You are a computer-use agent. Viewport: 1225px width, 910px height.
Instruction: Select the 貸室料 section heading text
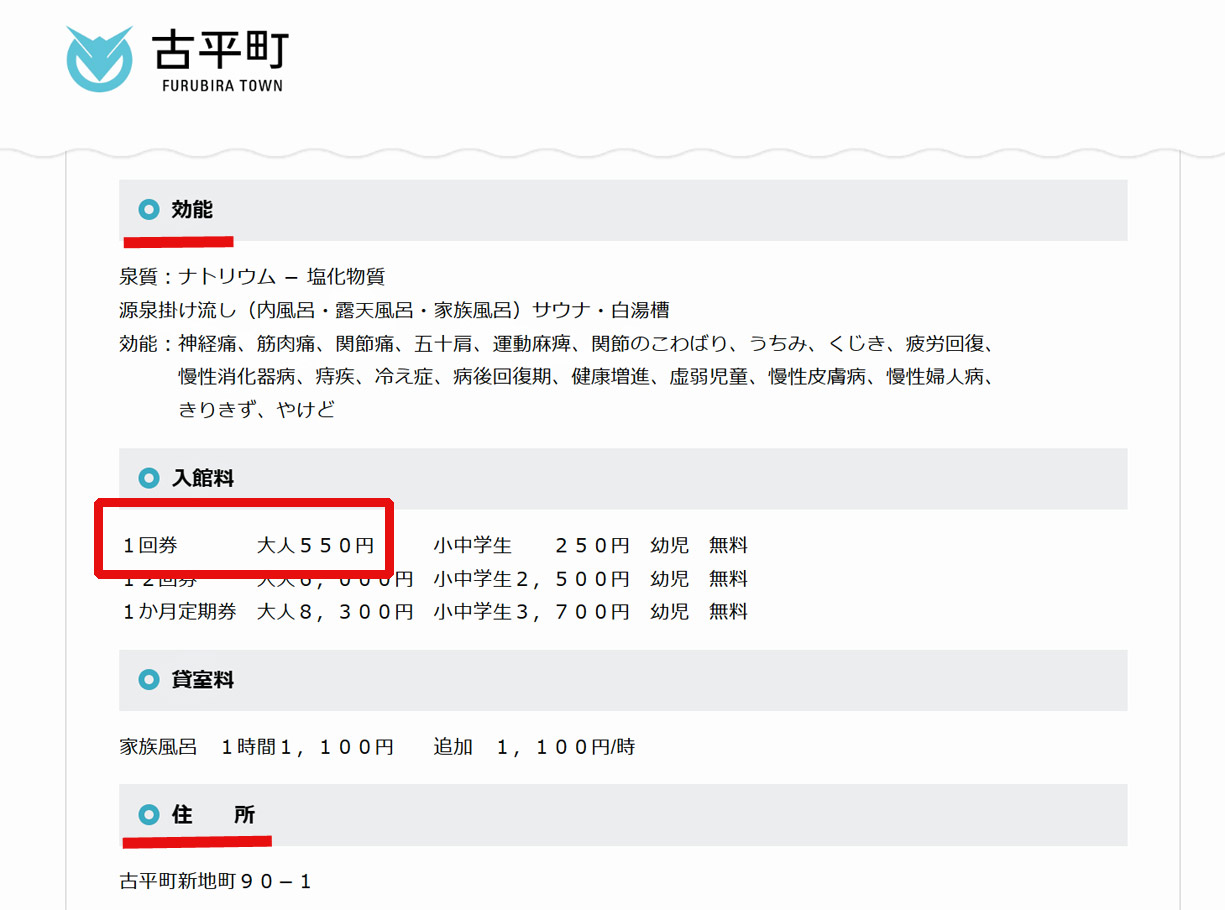203,680
